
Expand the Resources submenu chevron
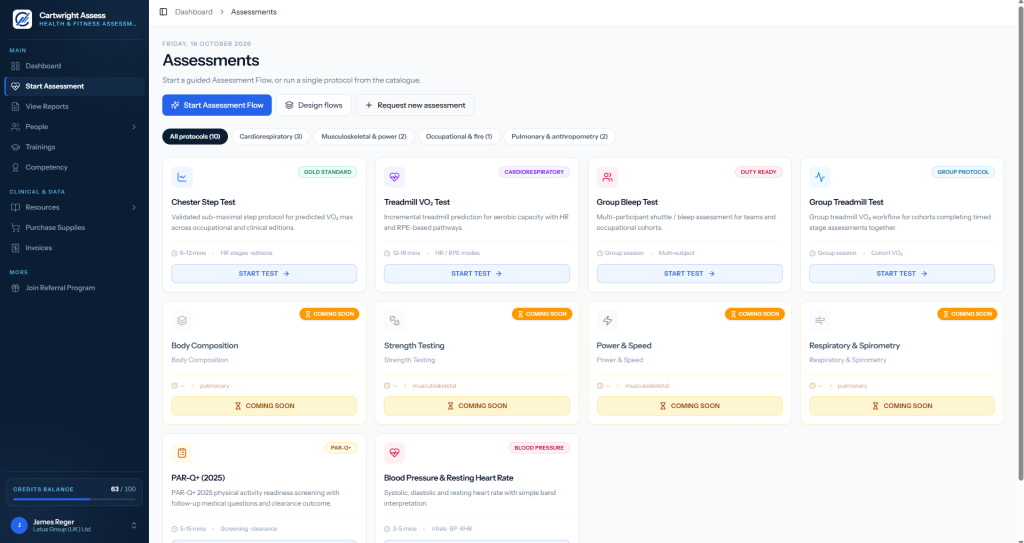(134, 207)
